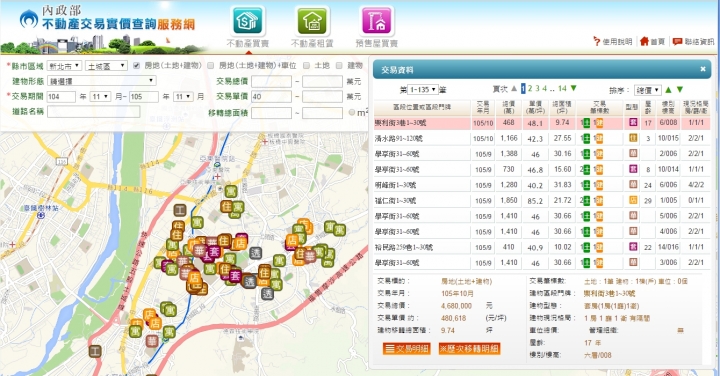
Task: Open the 不動產租賃 icon
Action: pos(312,21)
